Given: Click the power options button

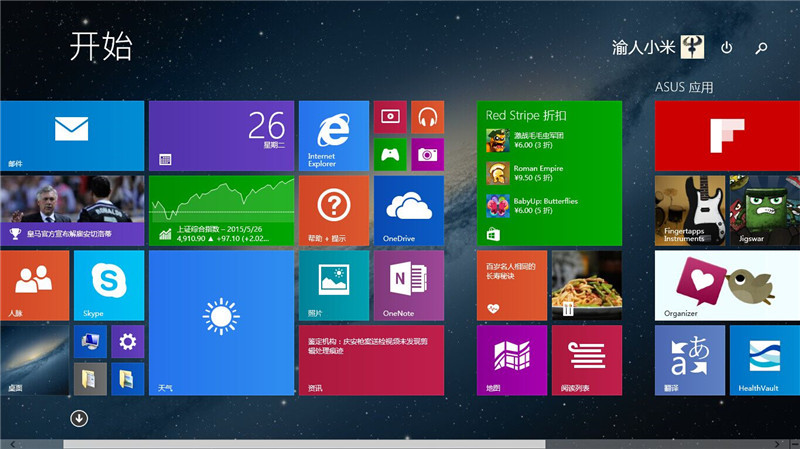Looking at the screenshot, I should [x=727, y=48].
